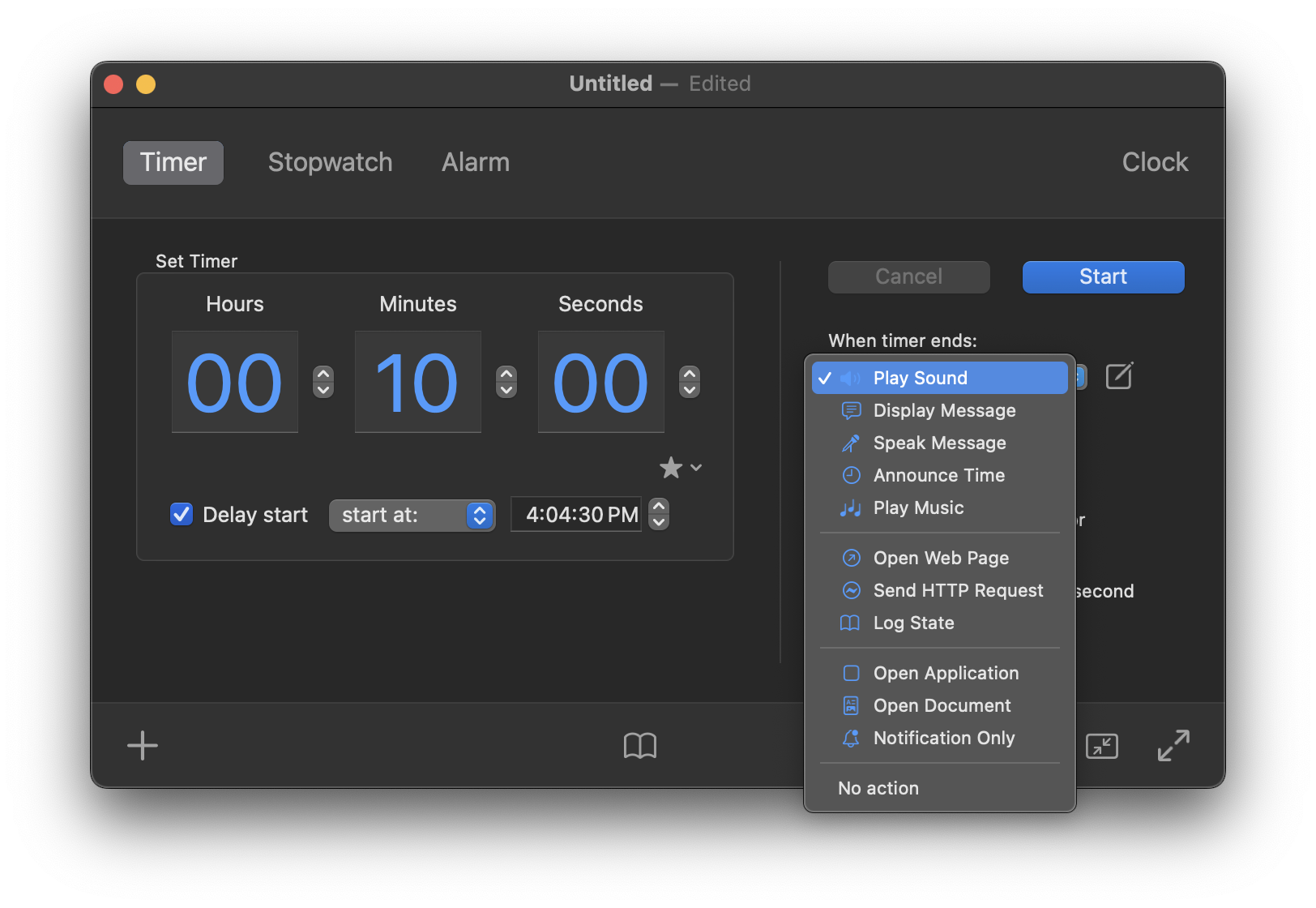Open the log book icon in bottom bar

pos(639,746)
